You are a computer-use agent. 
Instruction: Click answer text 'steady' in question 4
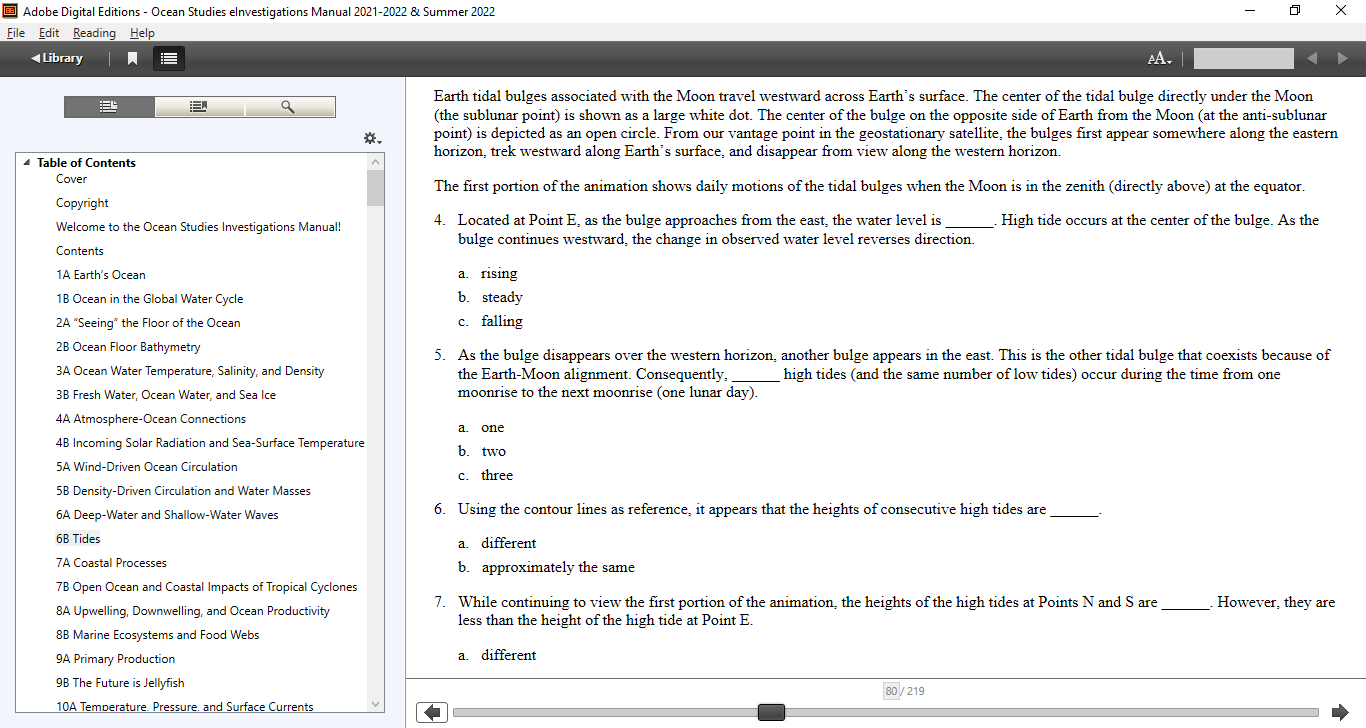click(x=502, y=297)
